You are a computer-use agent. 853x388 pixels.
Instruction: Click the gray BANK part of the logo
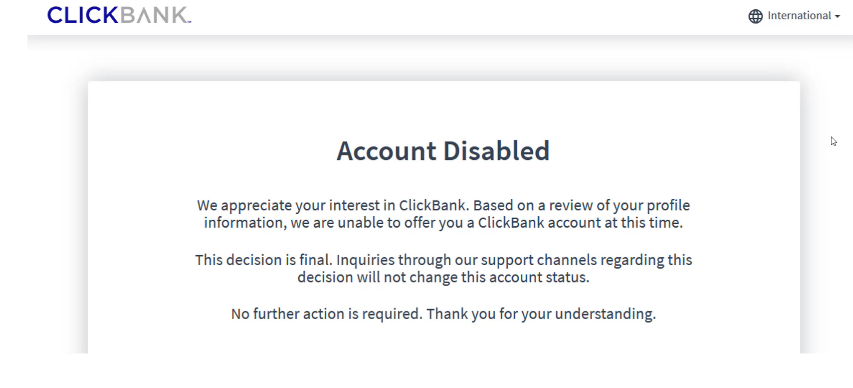coord(154,15)
